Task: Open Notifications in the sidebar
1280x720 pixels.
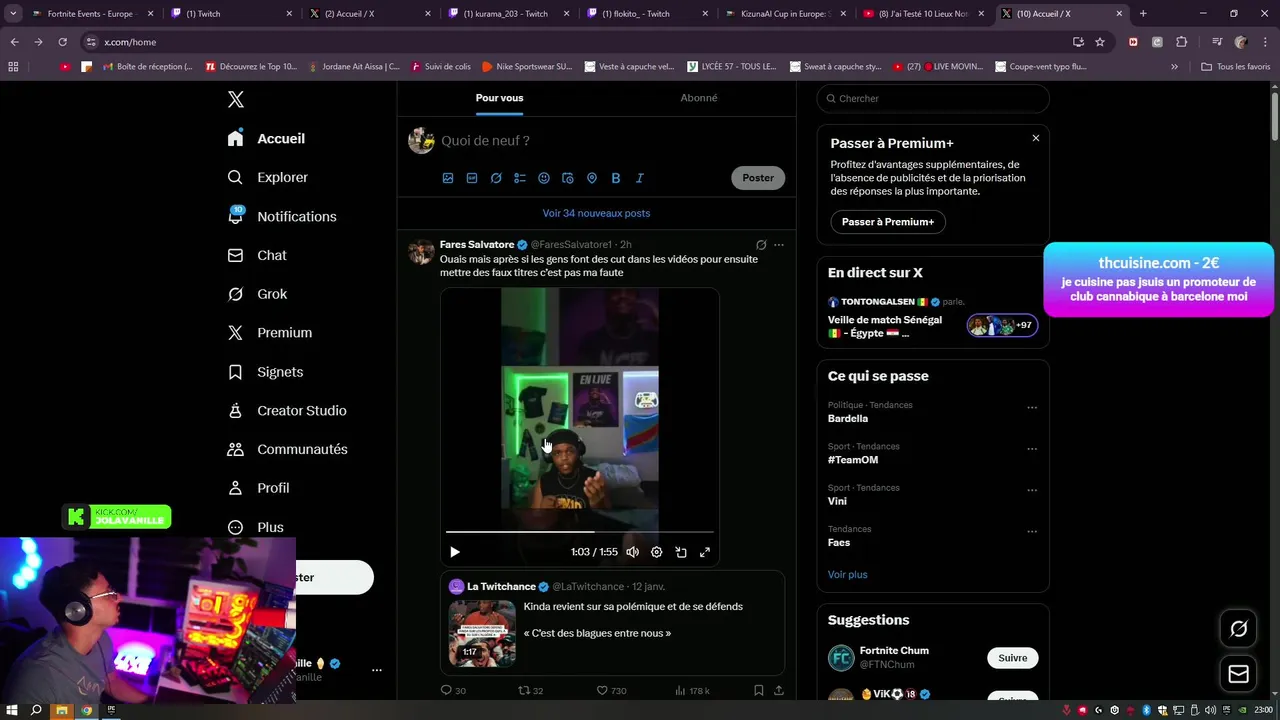Action: pos(282,216)
